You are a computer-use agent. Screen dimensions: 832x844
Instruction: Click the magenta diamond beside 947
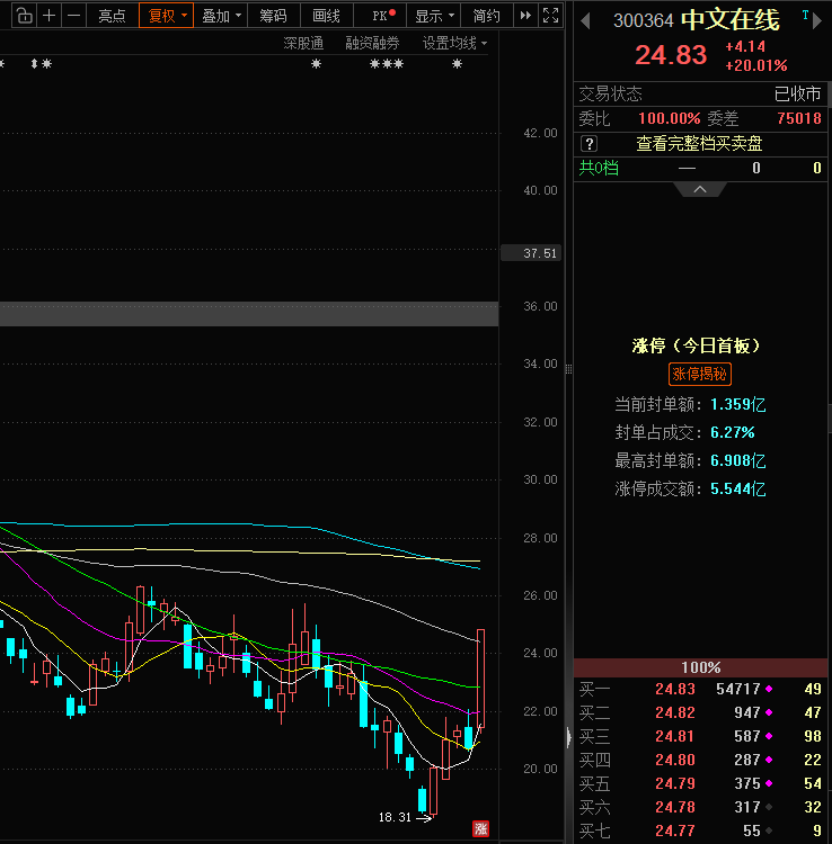769,712
